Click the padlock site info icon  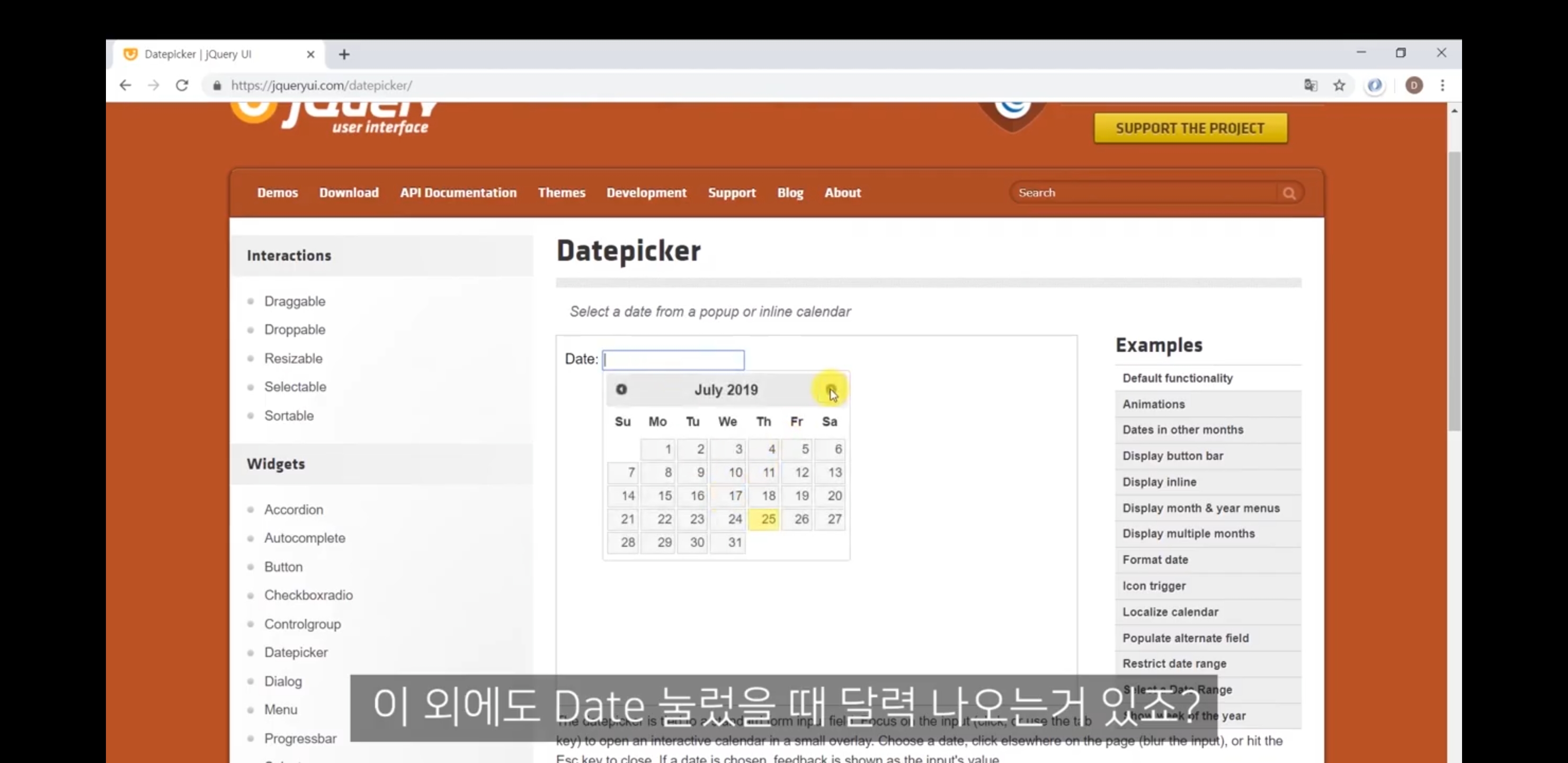tap(217, 86)
